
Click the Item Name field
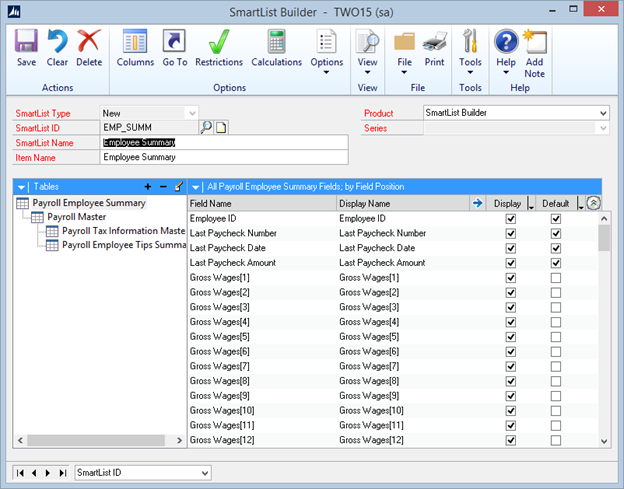pyautogui.click(x=224, y=157)
